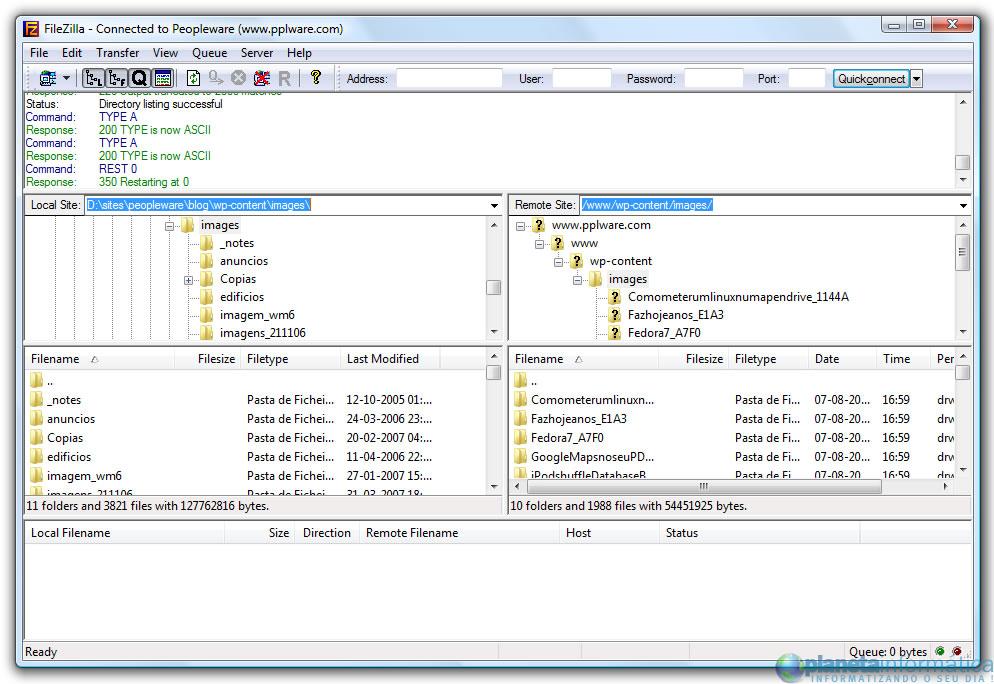Viewport: 994px width, 684px height.
Task: Click the remote file list horizontal scrollbar
Action: [704, 487]
